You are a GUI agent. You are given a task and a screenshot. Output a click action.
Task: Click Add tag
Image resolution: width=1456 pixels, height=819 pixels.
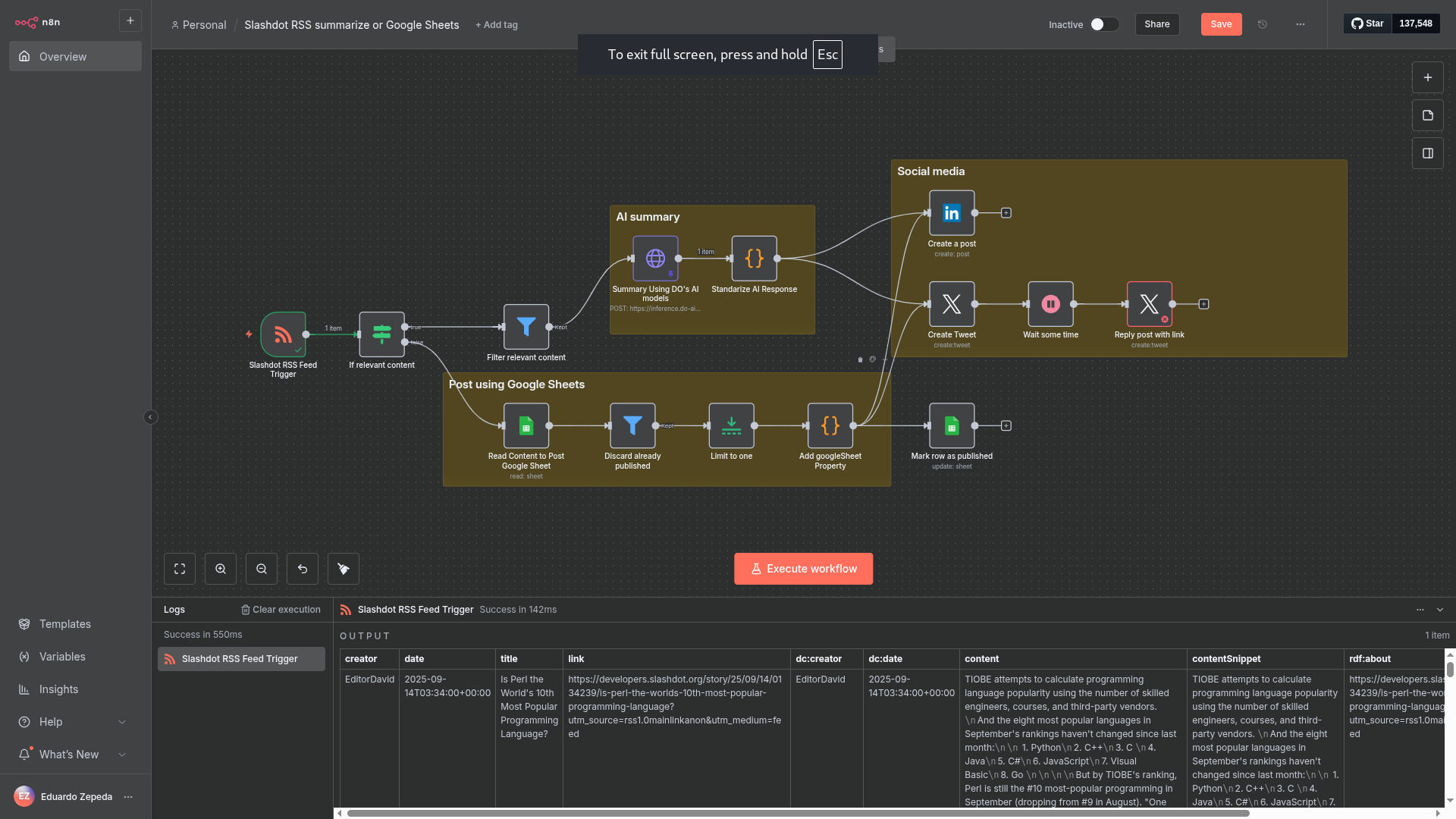(x=497, y=25)
